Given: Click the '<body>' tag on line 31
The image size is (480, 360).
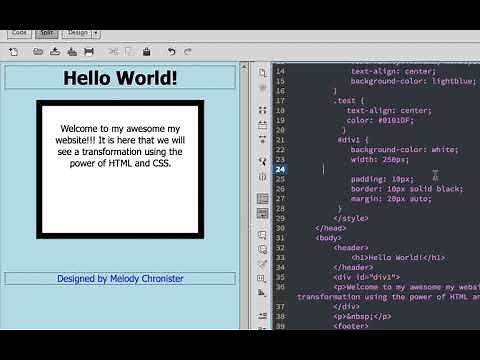Looking at the screenshot, I should click(328, 238).
